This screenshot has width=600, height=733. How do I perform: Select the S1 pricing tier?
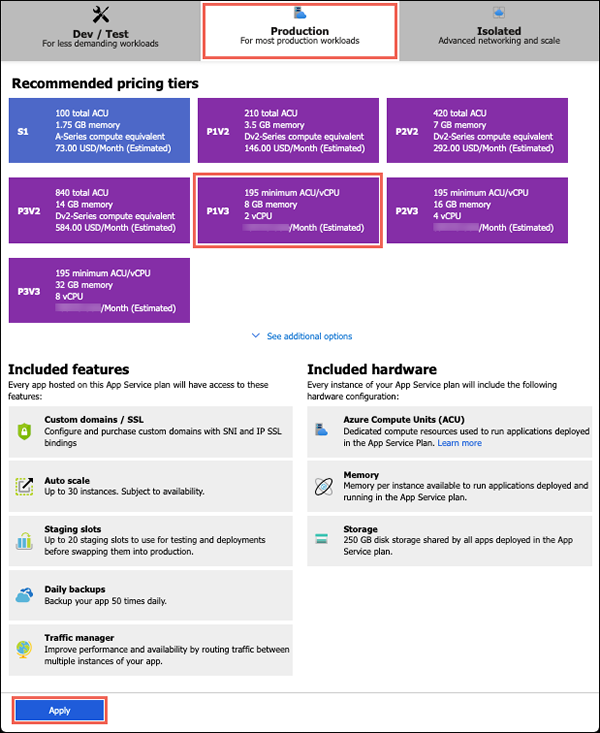[98, 130]
